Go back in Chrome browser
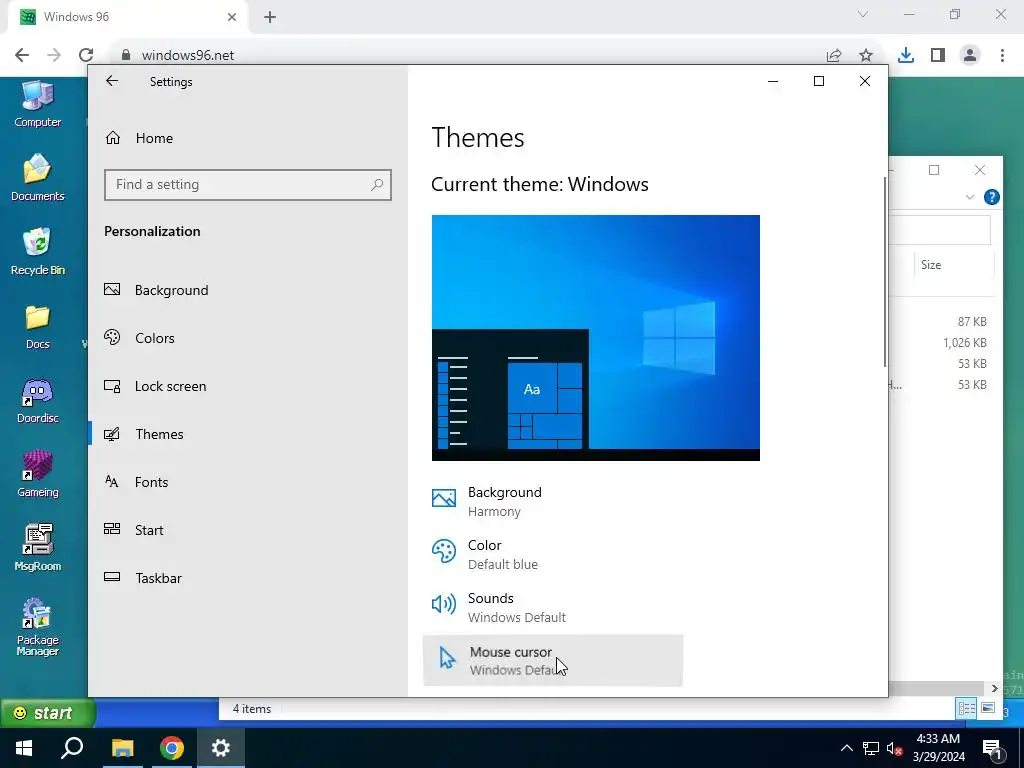The height and width of the screenshot is (768, 1024). pyautogui.click(x=22, y=56)
